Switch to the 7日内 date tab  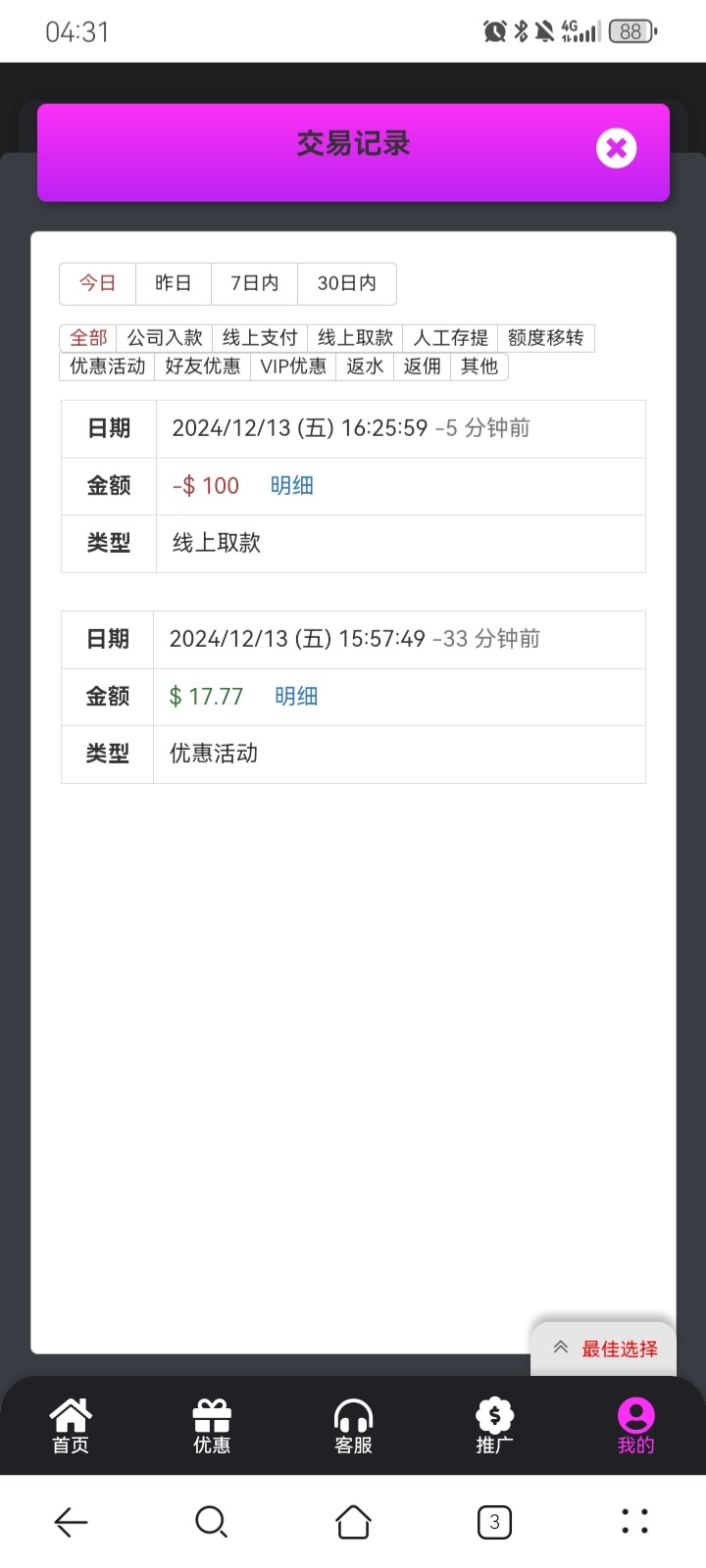[x=255, y=283]
